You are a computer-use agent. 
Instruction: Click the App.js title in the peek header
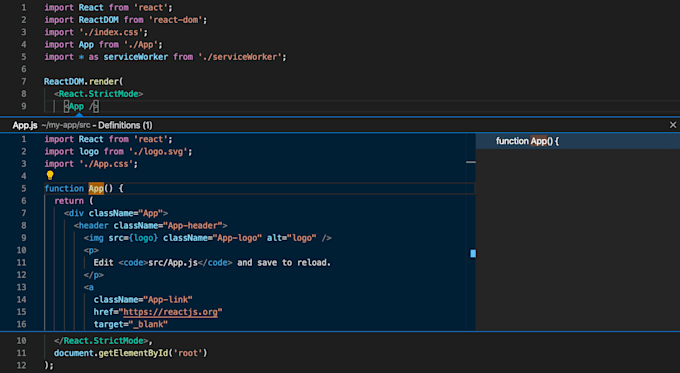(x=25, y=125)
